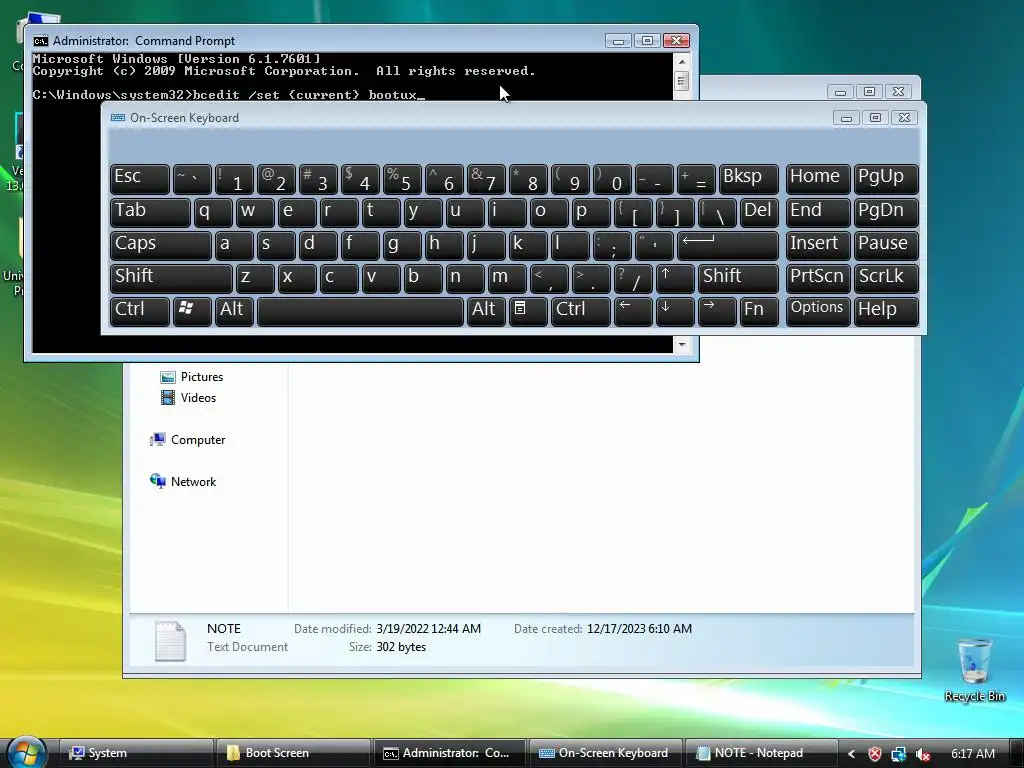This screenshot has height=768, width=1024.
Task: Click the End key
Action: click(x=818, y=212)
